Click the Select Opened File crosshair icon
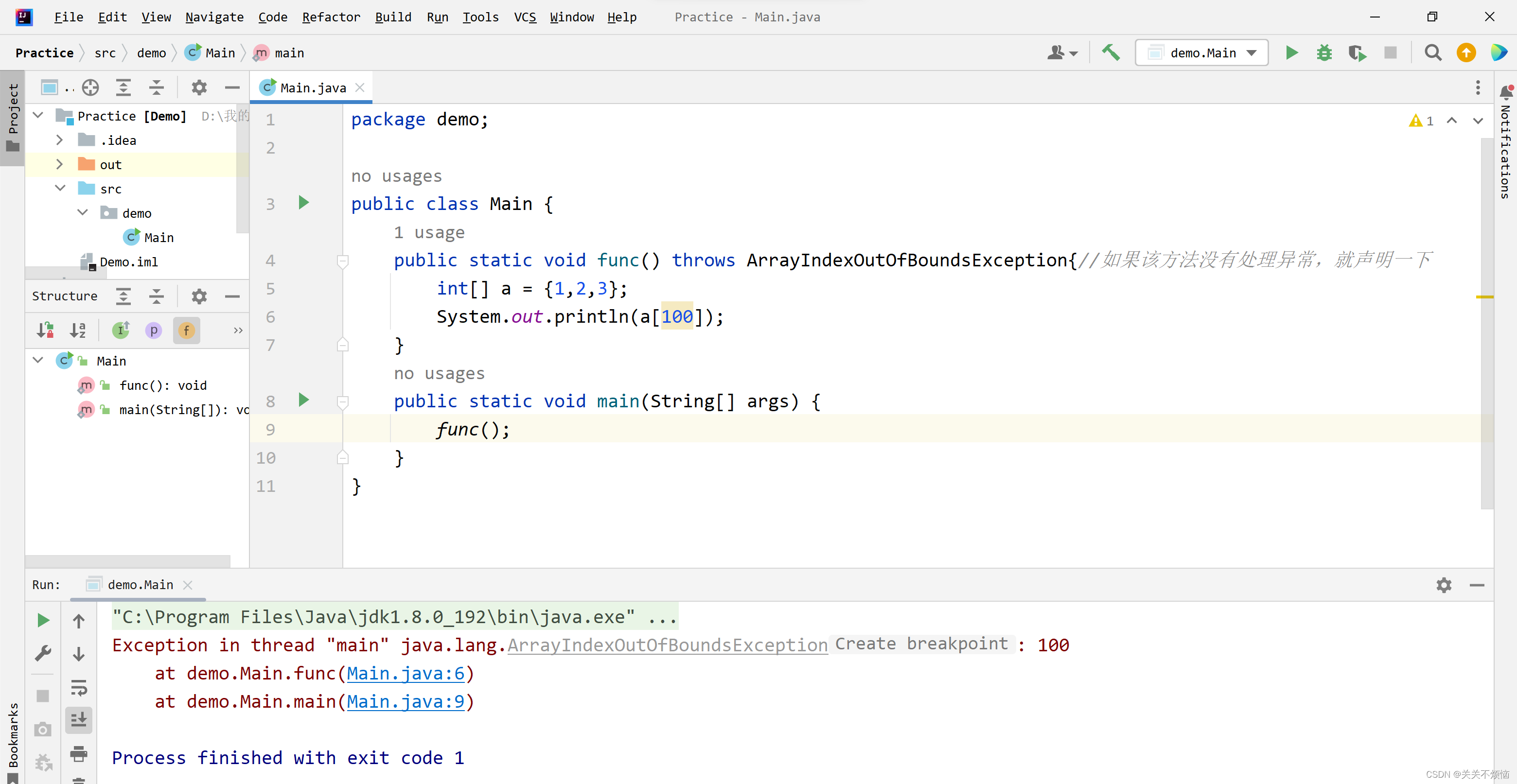 (x=90, y=87)
